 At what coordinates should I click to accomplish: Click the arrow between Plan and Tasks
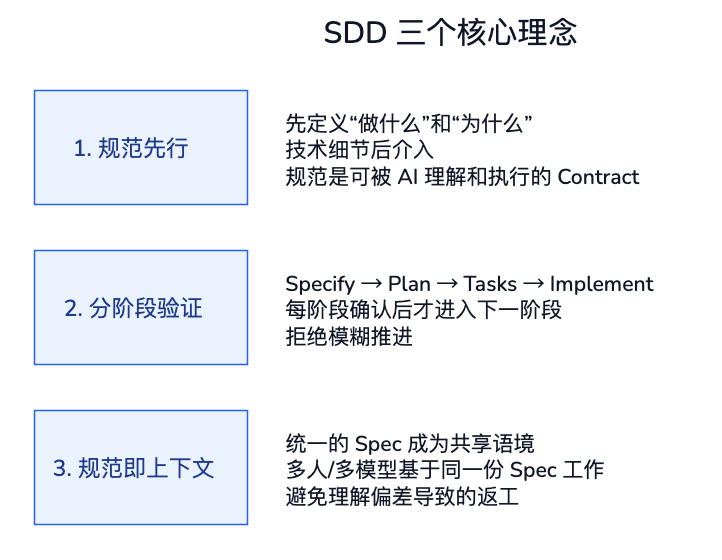pos(447,285)
